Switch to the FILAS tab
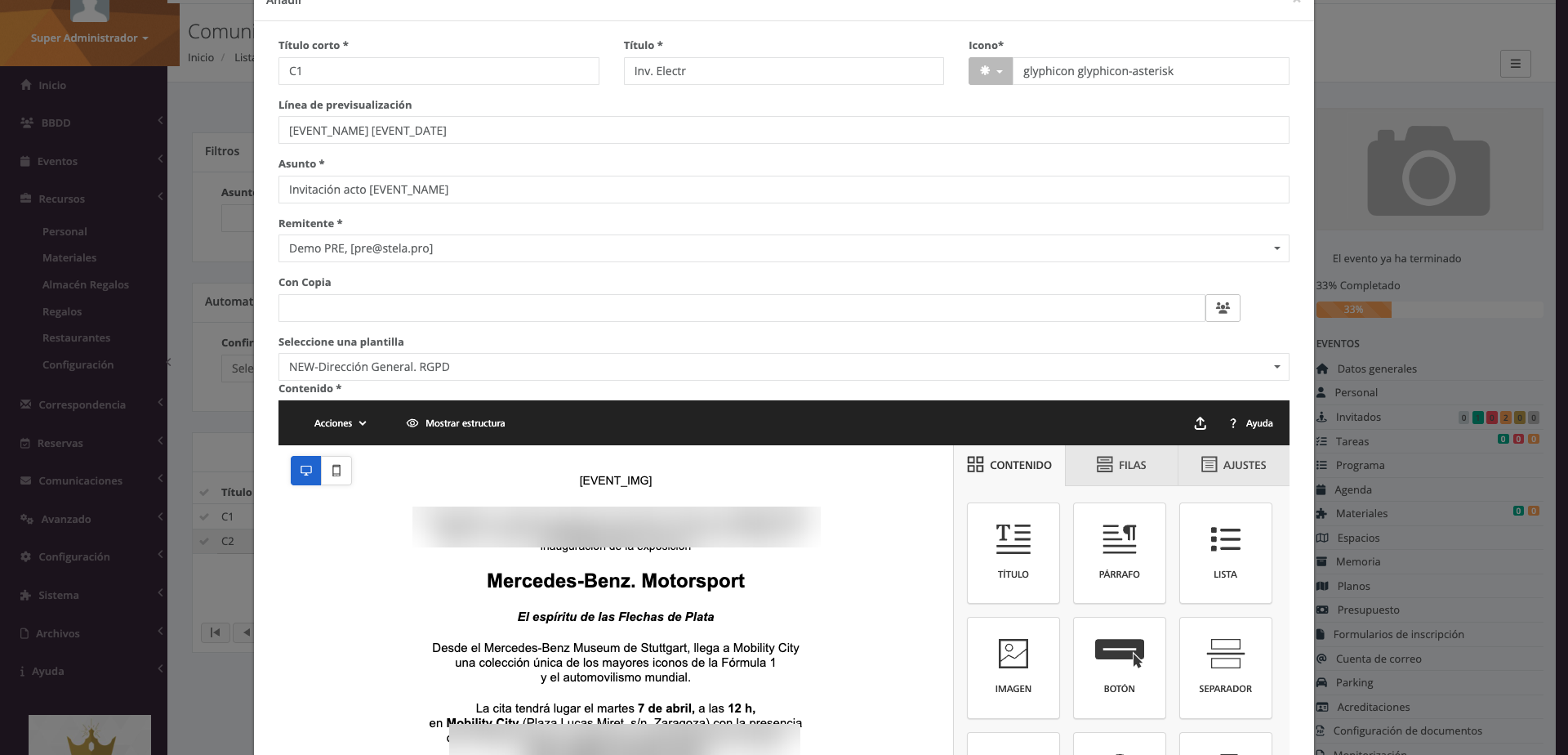 (x=1121, y=465)
